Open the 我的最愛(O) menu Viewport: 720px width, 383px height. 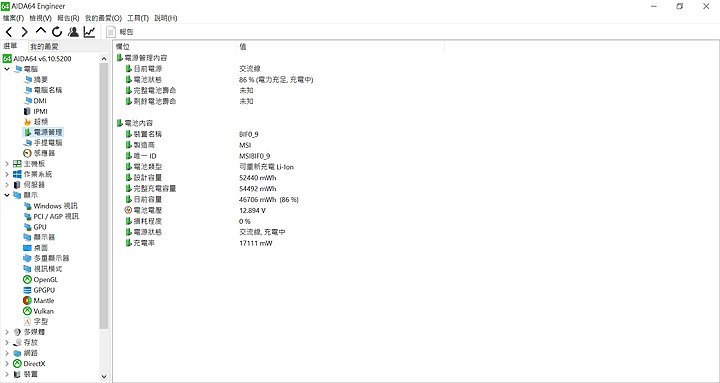tap(103, 18)
